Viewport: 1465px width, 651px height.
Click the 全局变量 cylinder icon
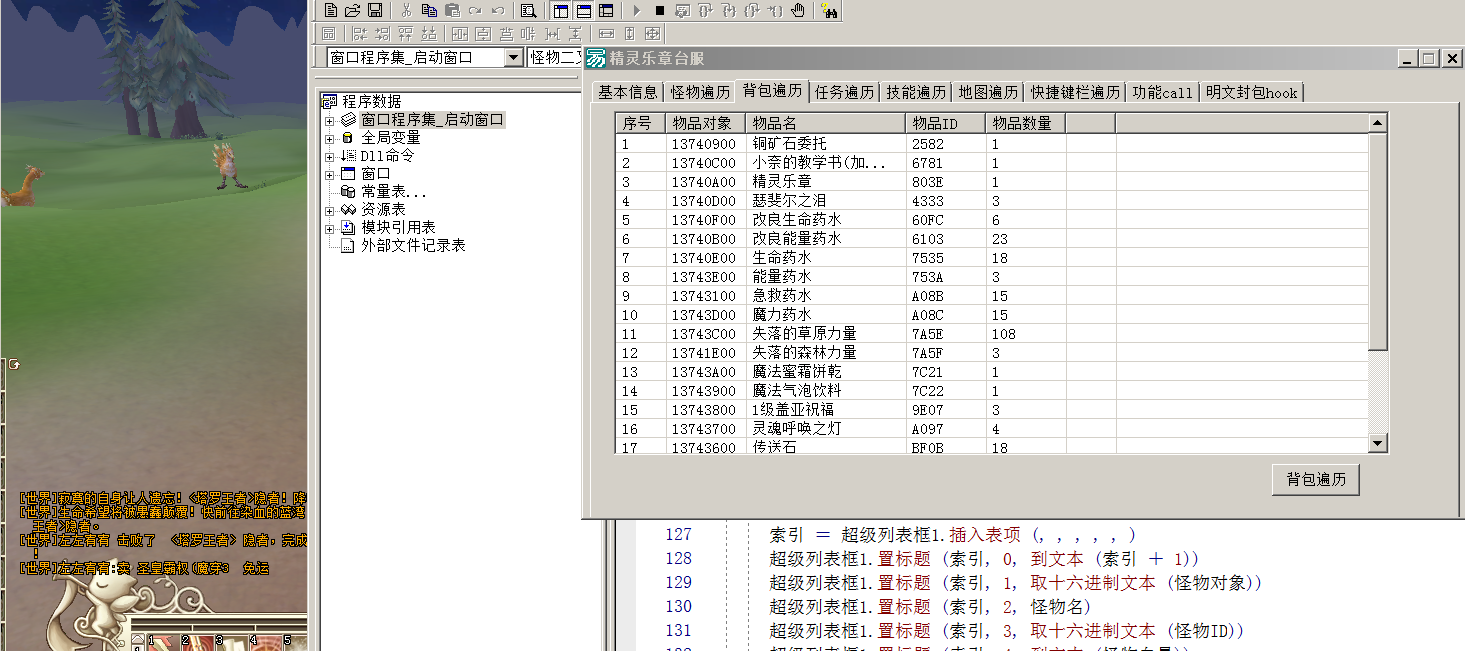click(x=347, y=138)
